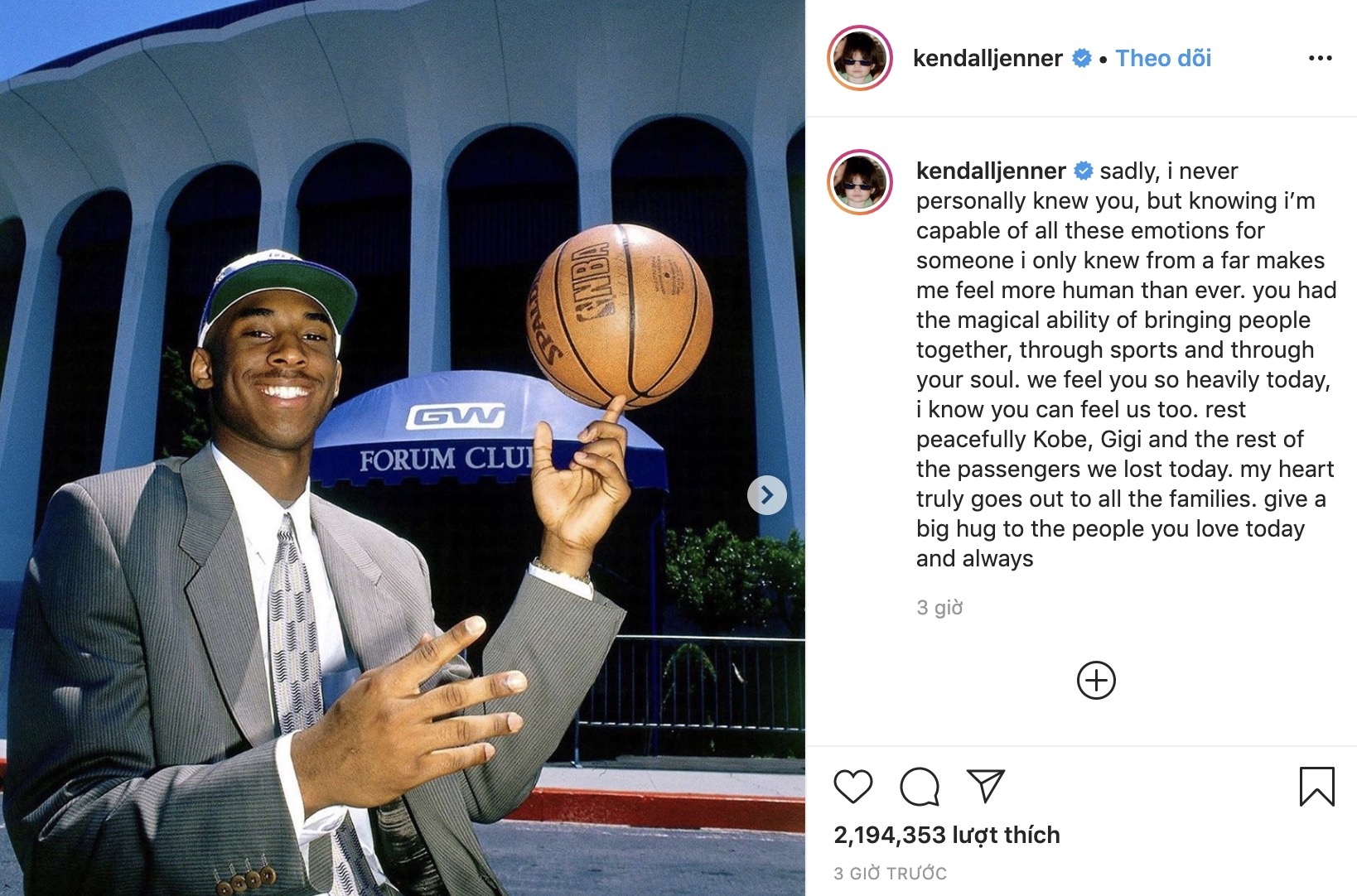
Task: Load more comments with plus circle
Action: (1096, 681)
